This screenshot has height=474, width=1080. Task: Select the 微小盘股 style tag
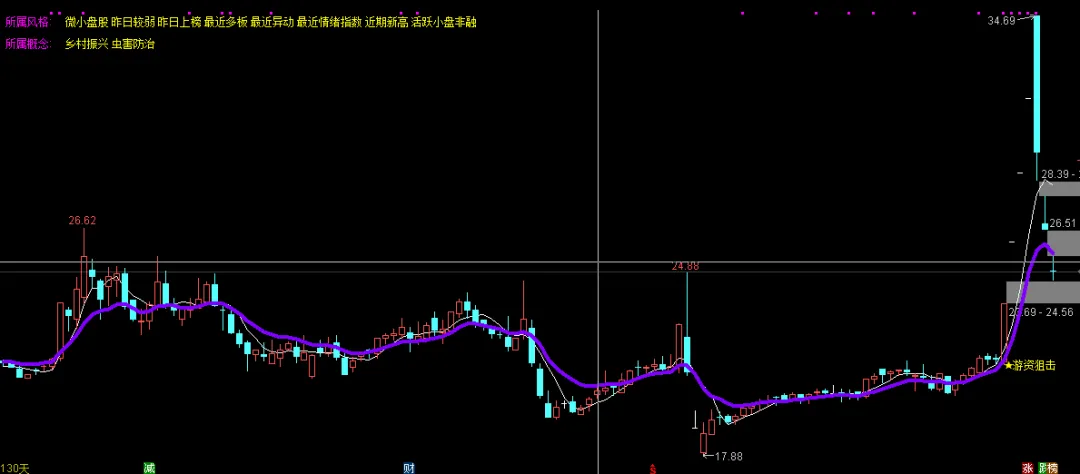coord(86,22)
